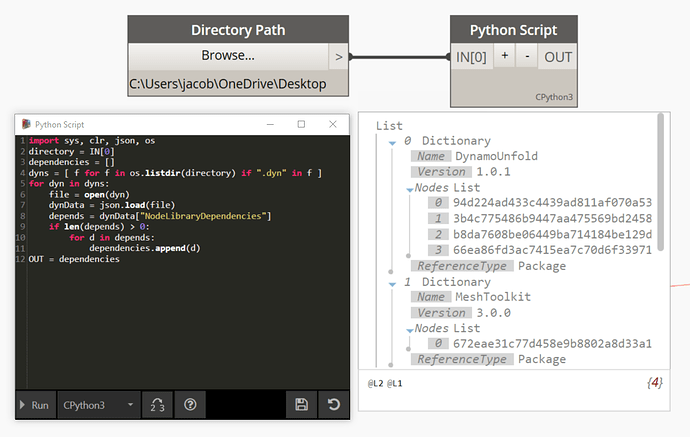
Task: Click the IN[0] input port
Action: [x=471, y=57]
